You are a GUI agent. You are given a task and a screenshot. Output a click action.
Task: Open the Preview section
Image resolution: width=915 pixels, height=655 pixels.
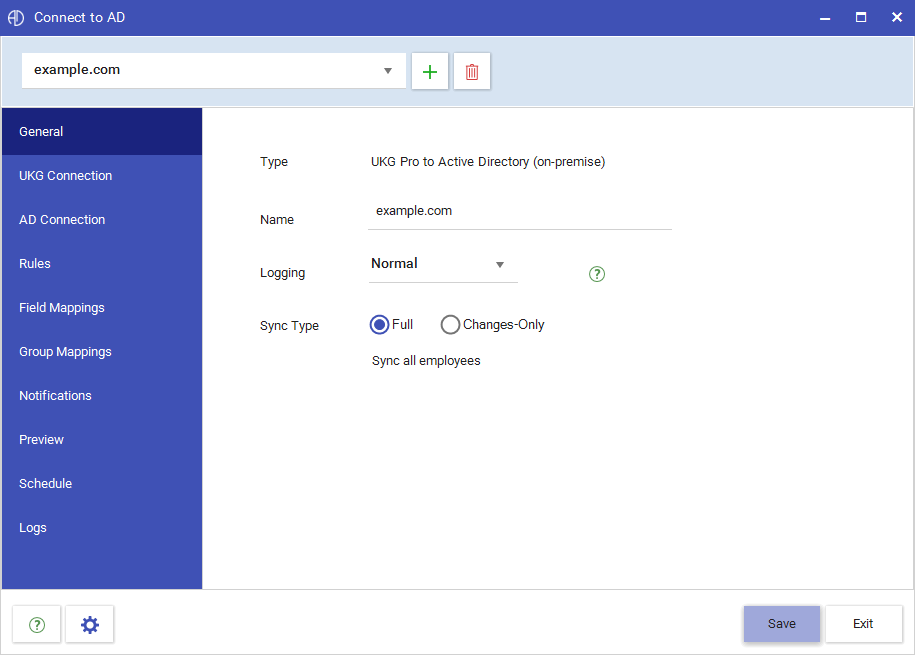pos(102,440)
